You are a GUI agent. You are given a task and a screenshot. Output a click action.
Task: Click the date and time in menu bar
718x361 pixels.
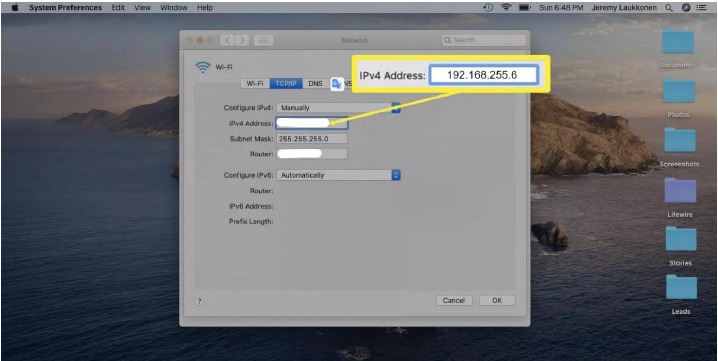coord(561,8)
